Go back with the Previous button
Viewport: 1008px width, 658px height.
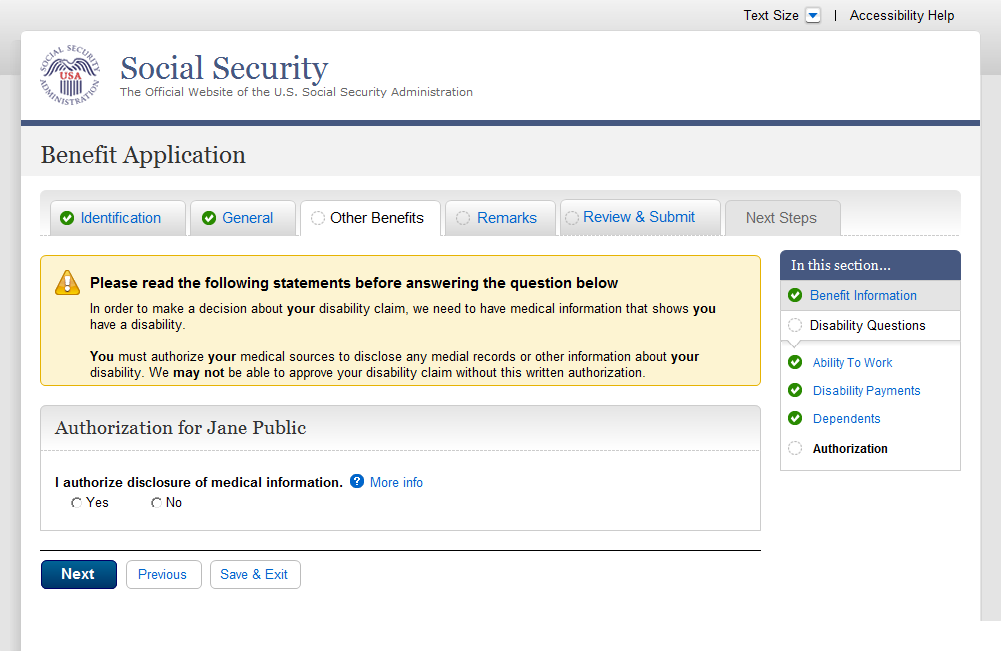[162, 574]
